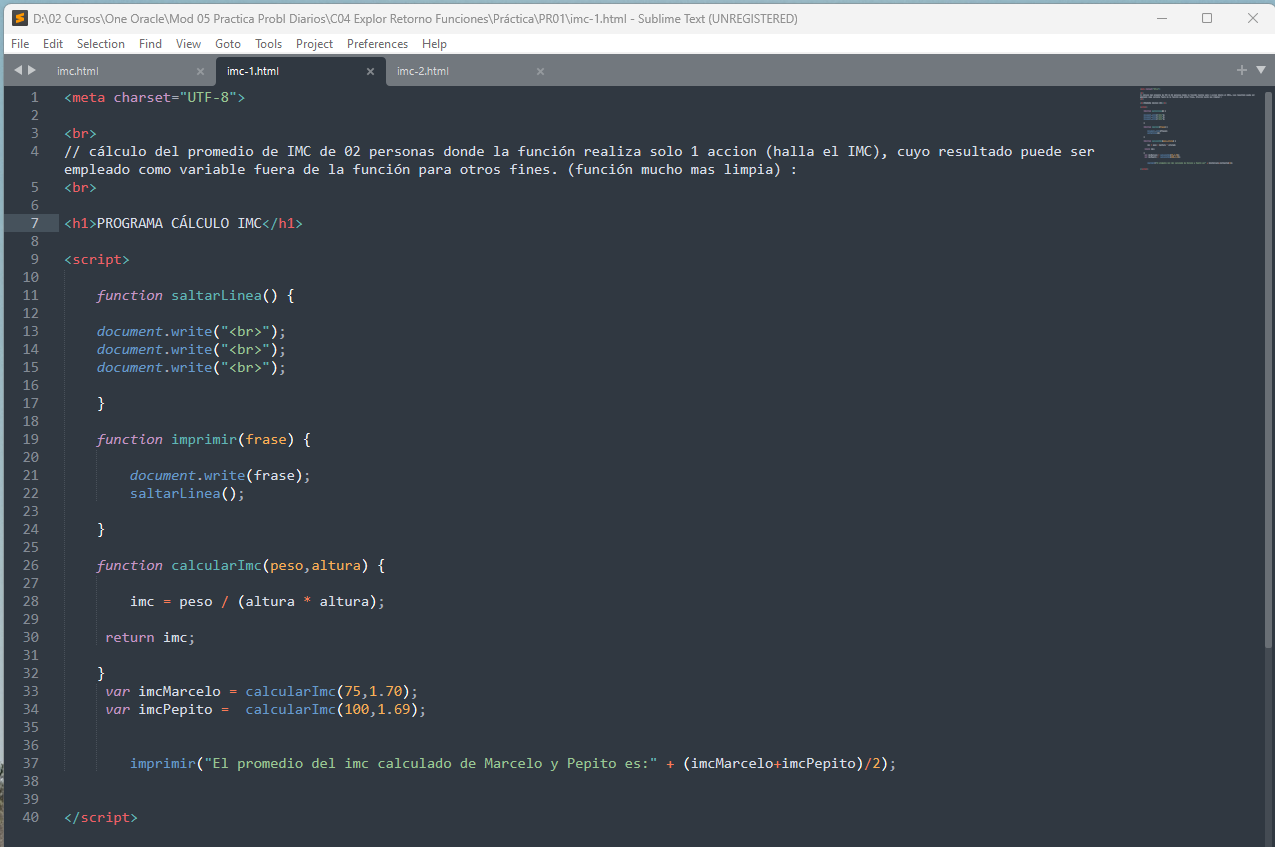1275x847 pixels.
Task: Open the Preferences menu
Action: (x=377, y=44)
